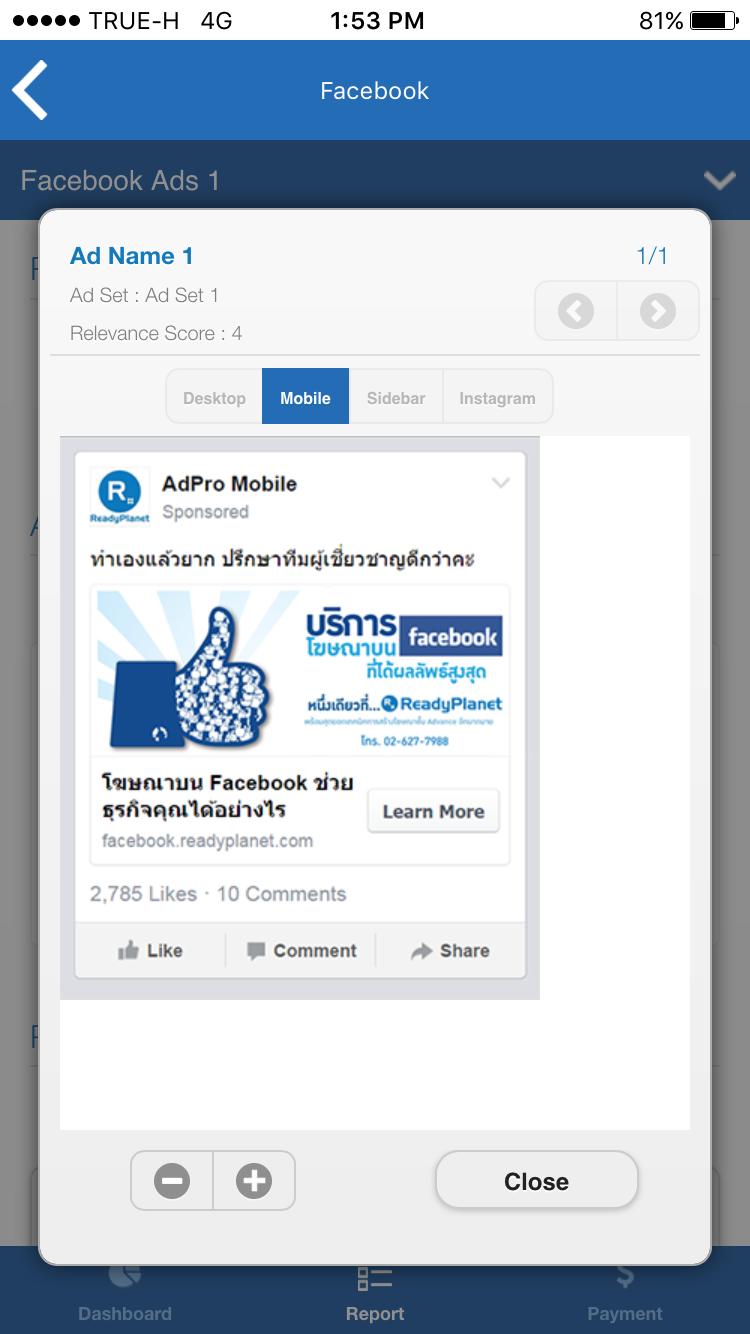750x1334 pixels.
Task: Show previous ad with left arrow
Action: [x=576, y=312]
